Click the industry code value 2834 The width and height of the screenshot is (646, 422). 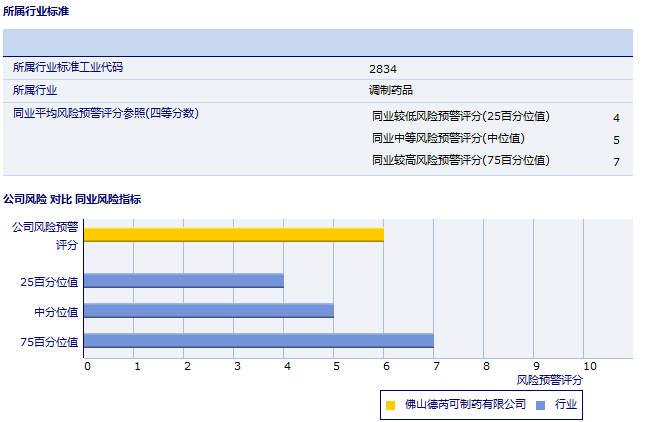click(382, 68)
